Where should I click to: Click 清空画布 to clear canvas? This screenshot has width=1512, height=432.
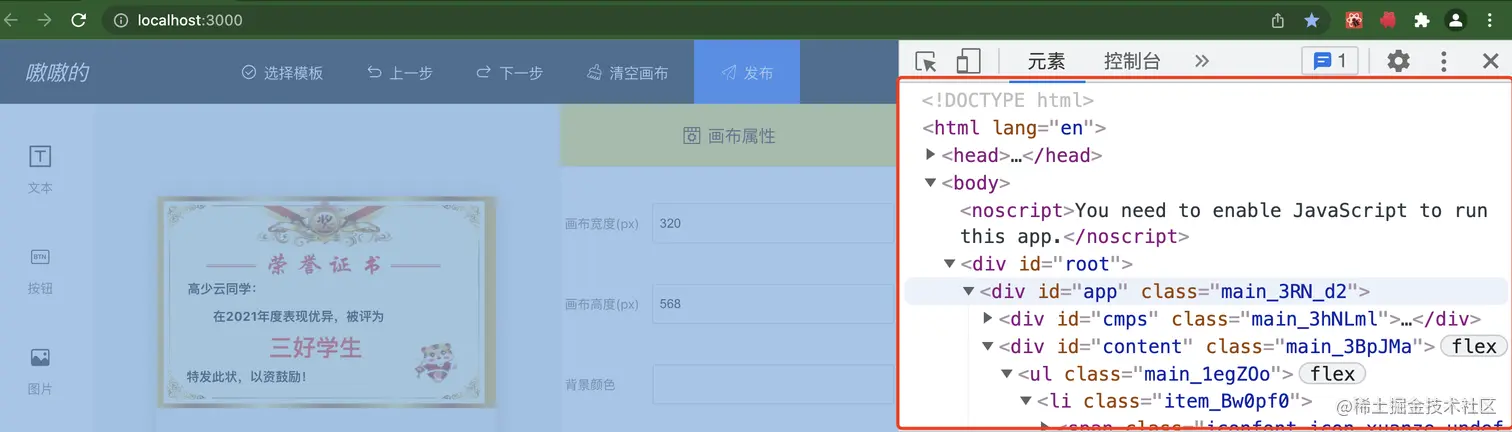click(627, 72)
